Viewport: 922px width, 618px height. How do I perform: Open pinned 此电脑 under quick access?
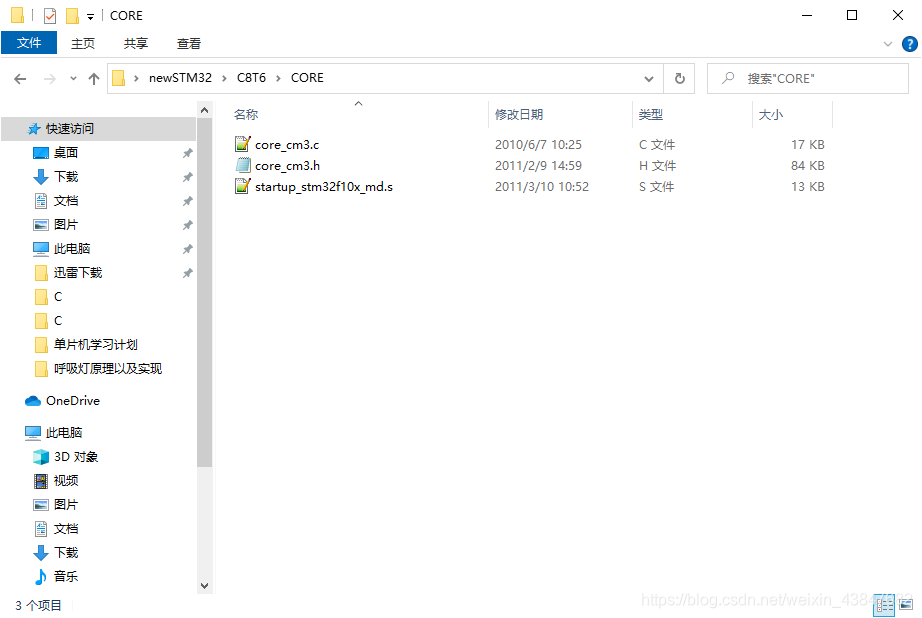pyautogui.click(x=72, y=249)
